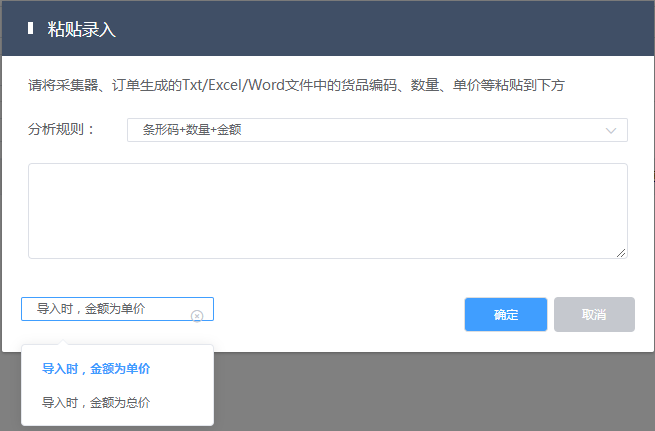
Task: Click the 确定 confirm button
Action: click(505, 314)
